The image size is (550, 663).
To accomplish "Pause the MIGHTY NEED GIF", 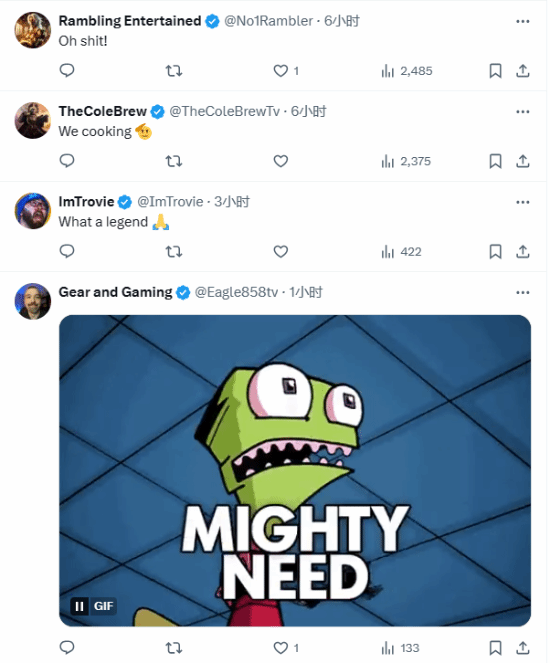I will tap(79, 606).
